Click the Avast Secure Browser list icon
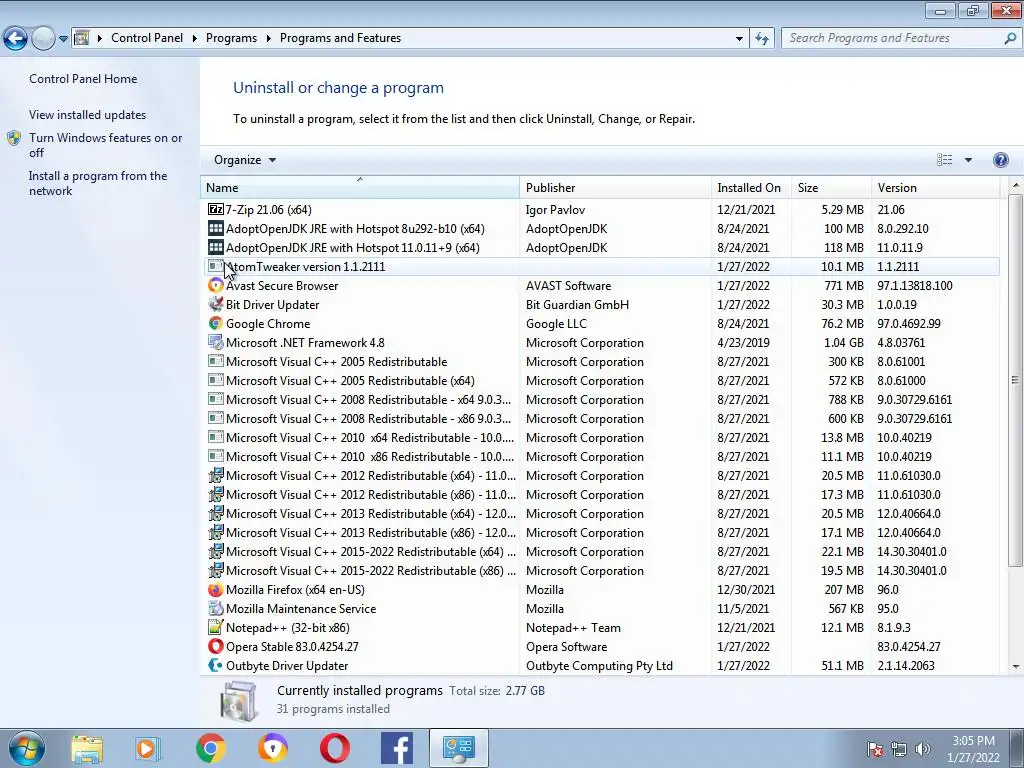Image resolution: width=1024 pixels, height=768 pixels. [216, 285]
